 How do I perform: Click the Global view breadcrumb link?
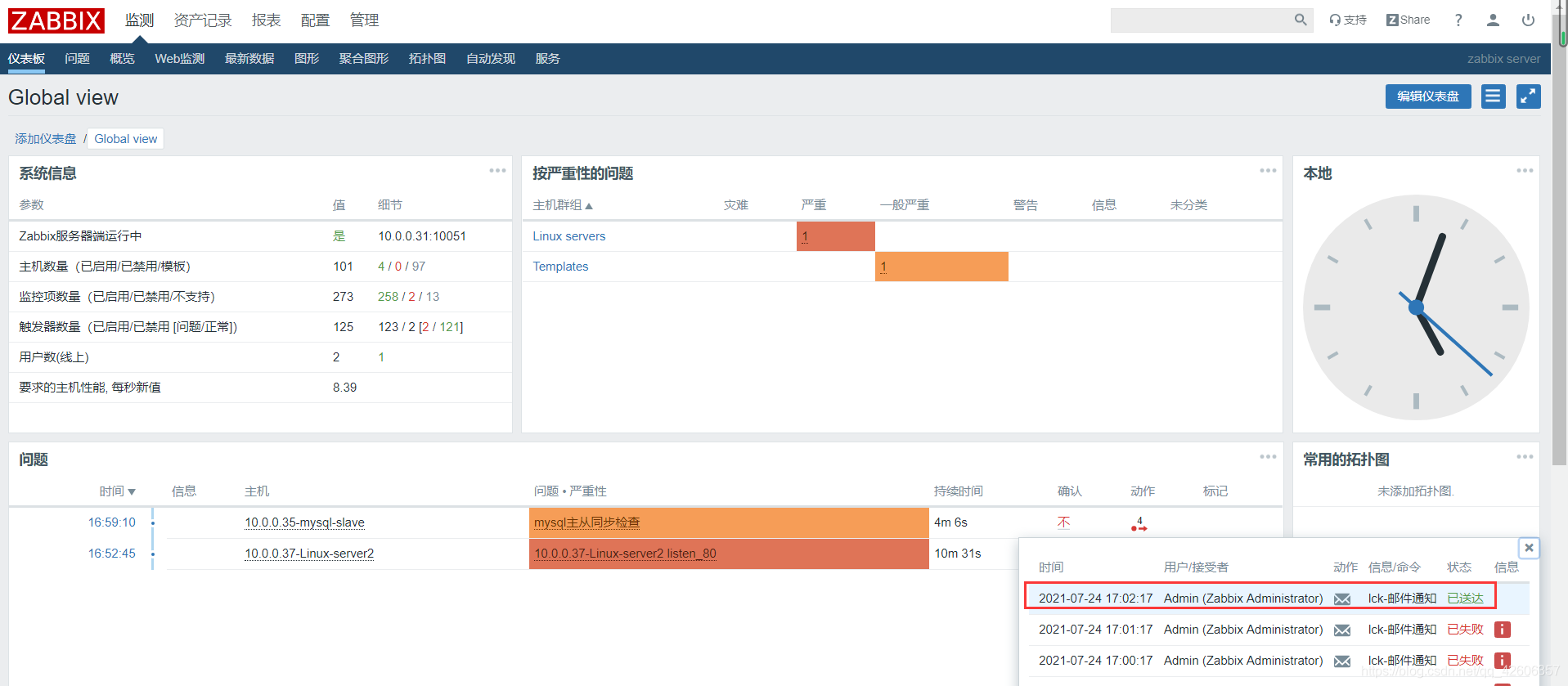126,139
